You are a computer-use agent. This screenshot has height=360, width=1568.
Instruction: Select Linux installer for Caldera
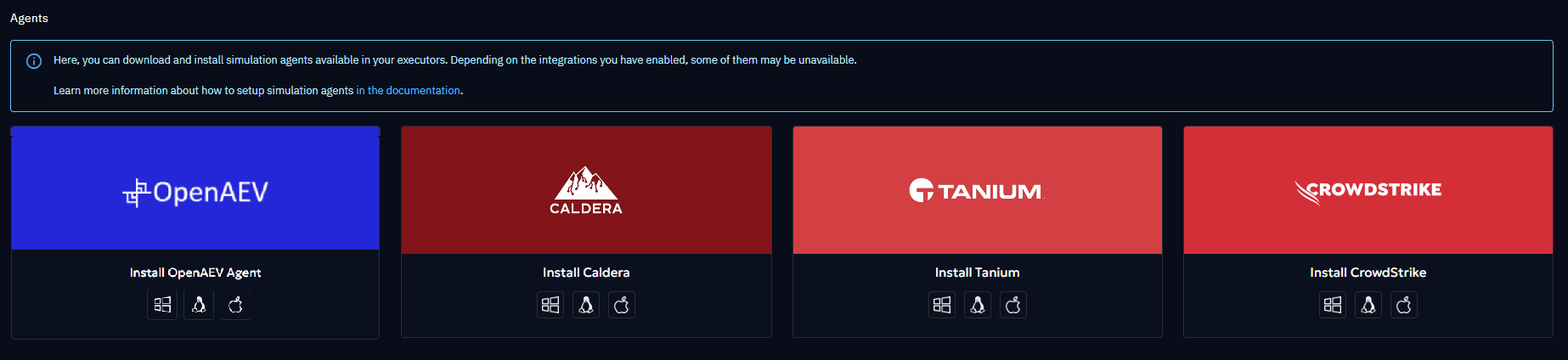point(586,305)
